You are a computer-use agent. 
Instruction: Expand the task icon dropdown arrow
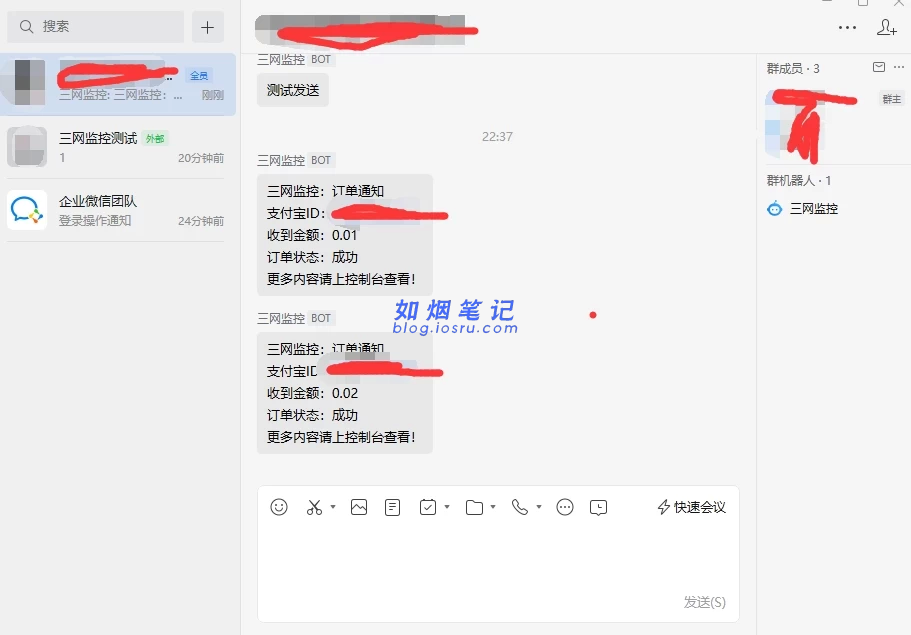click(x=447, y=507)
